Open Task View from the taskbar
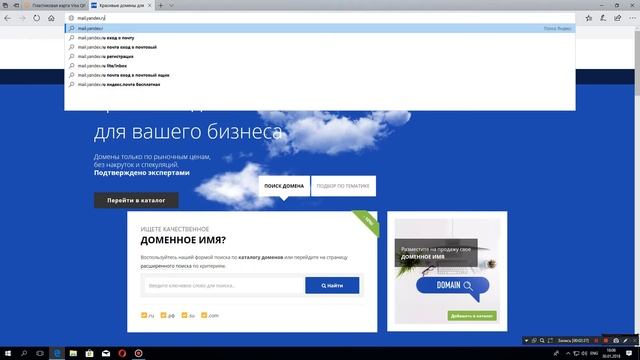 pyautogui.click(x=40, y=353)
